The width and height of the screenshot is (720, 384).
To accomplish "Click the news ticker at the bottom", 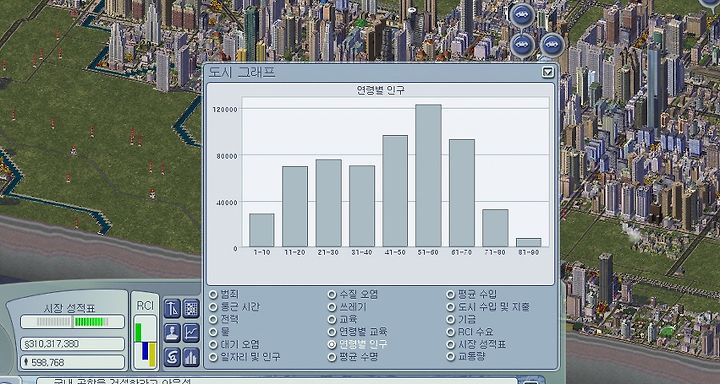I will click(x=276, y=381).
